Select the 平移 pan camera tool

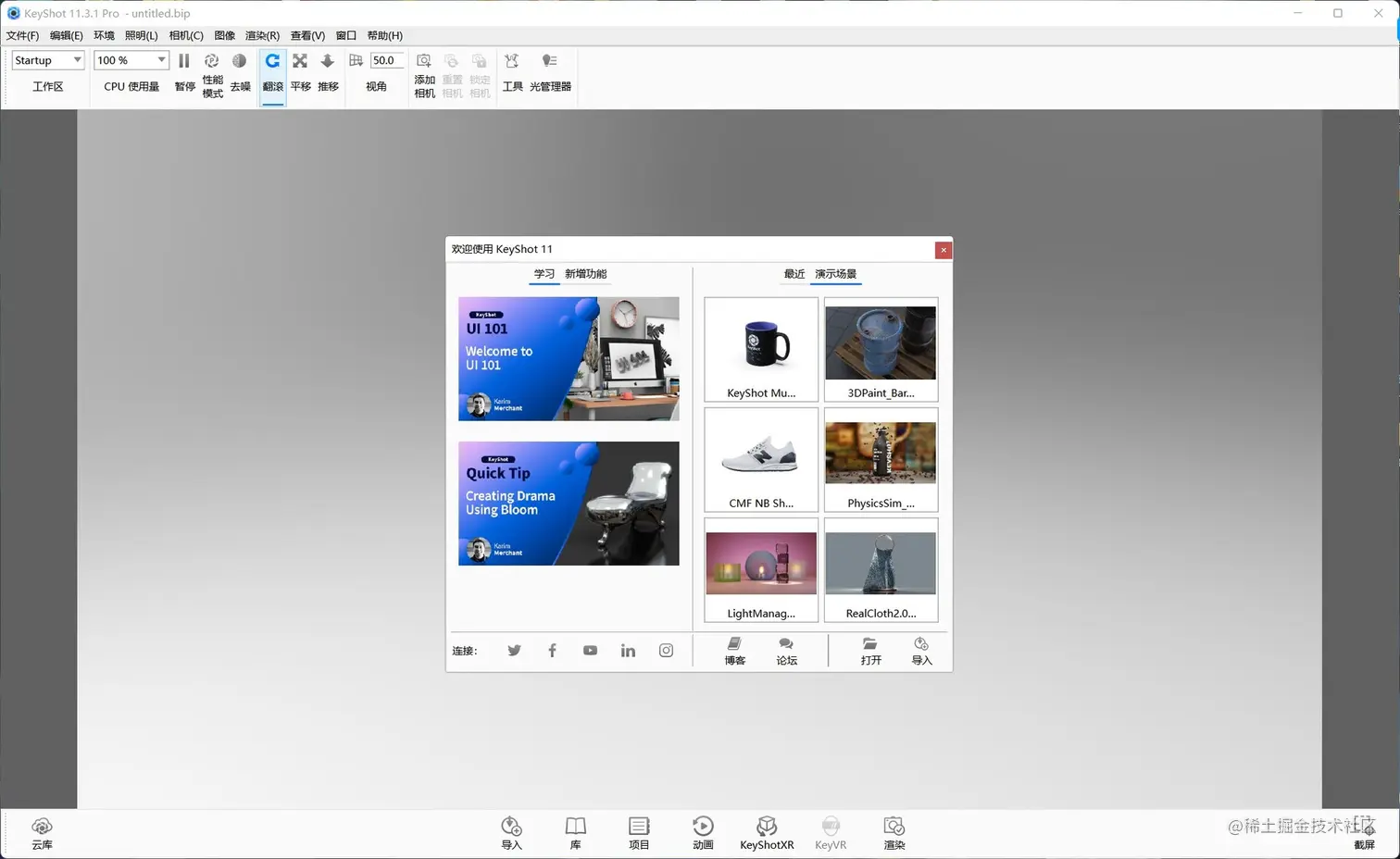click(x=300, y=72)
